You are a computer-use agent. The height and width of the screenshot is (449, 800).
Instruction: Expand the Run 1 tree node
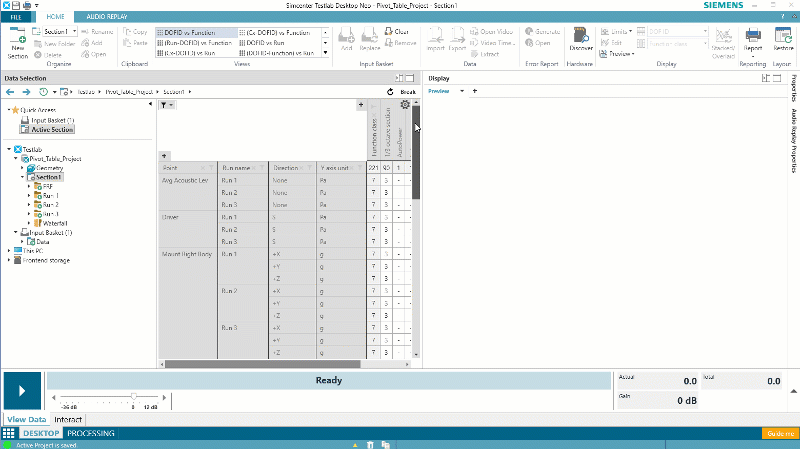pos(30,195)
